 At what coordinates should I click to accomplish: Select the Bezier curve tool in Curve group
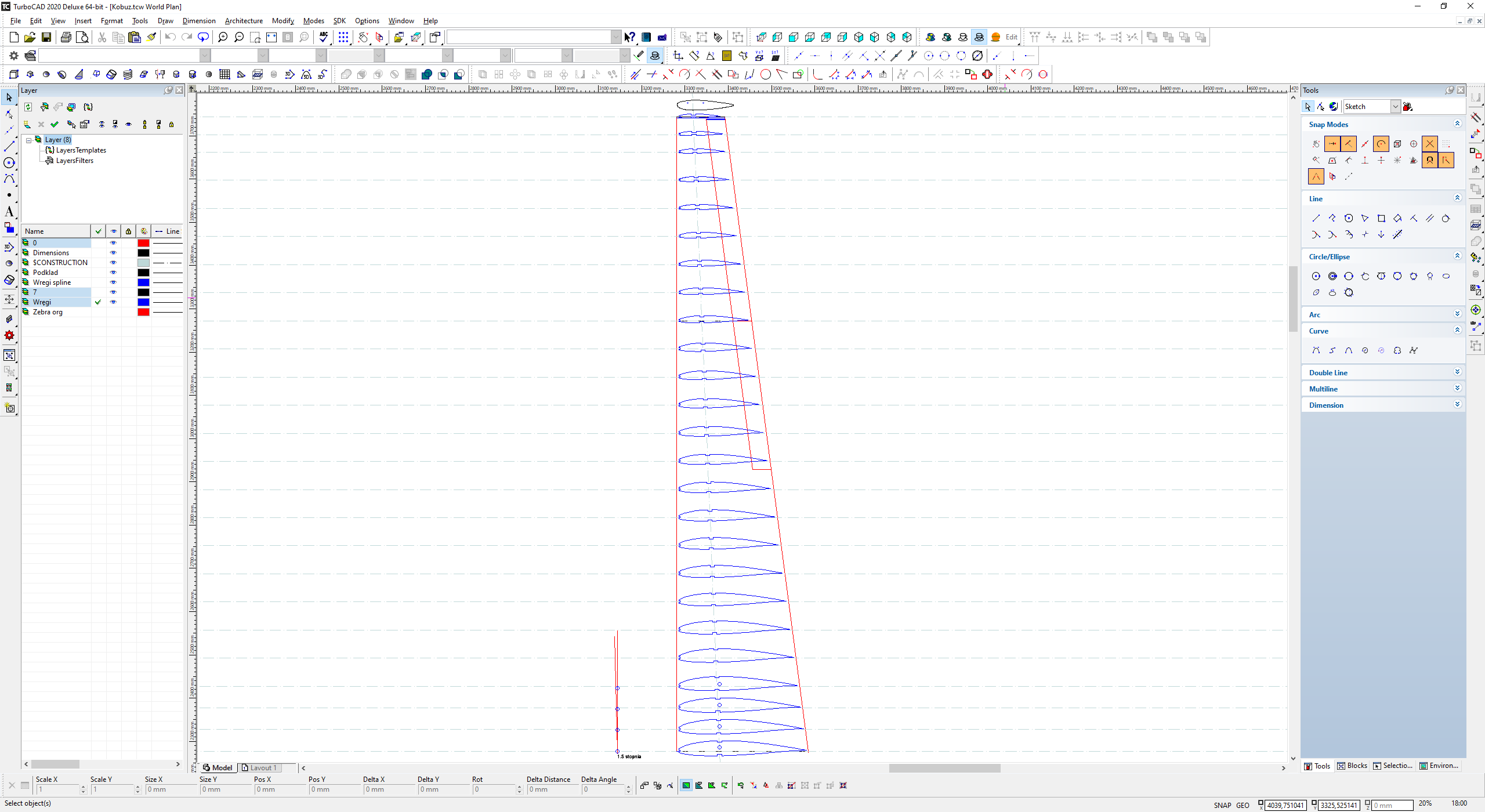(1316, 350)
